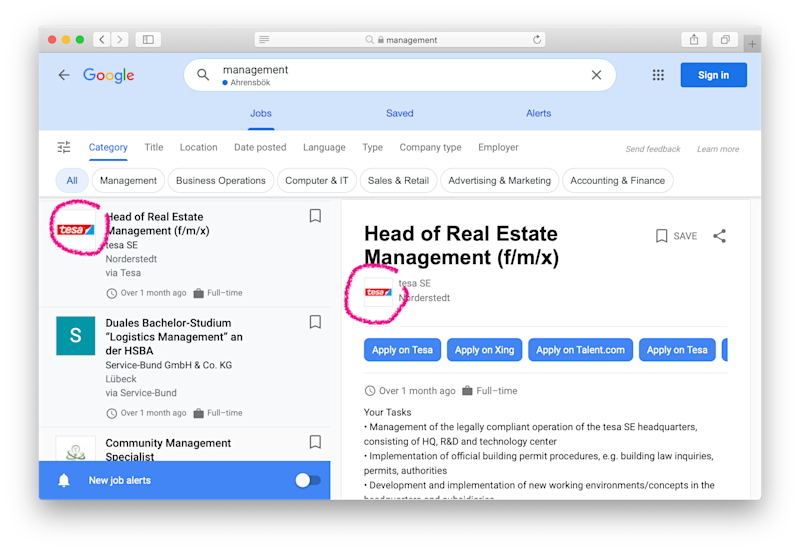Screen dimensions: 800x551
Task: Open the Community Management Specialist listing title
Action: pos(168,449)
